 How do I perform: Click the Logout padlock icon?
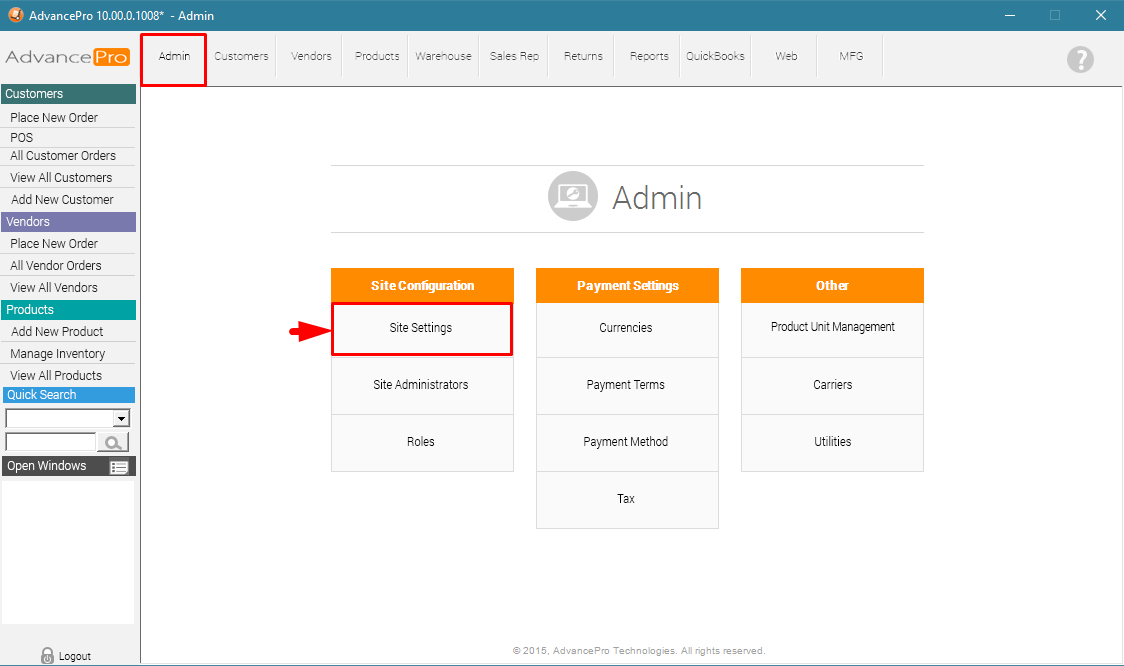(x=47, y=656)
